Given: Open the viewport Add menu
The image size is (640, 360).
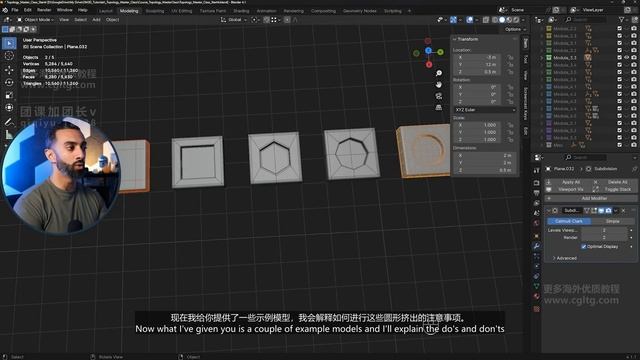Looking at the screenshot, I should pos(96,20).
